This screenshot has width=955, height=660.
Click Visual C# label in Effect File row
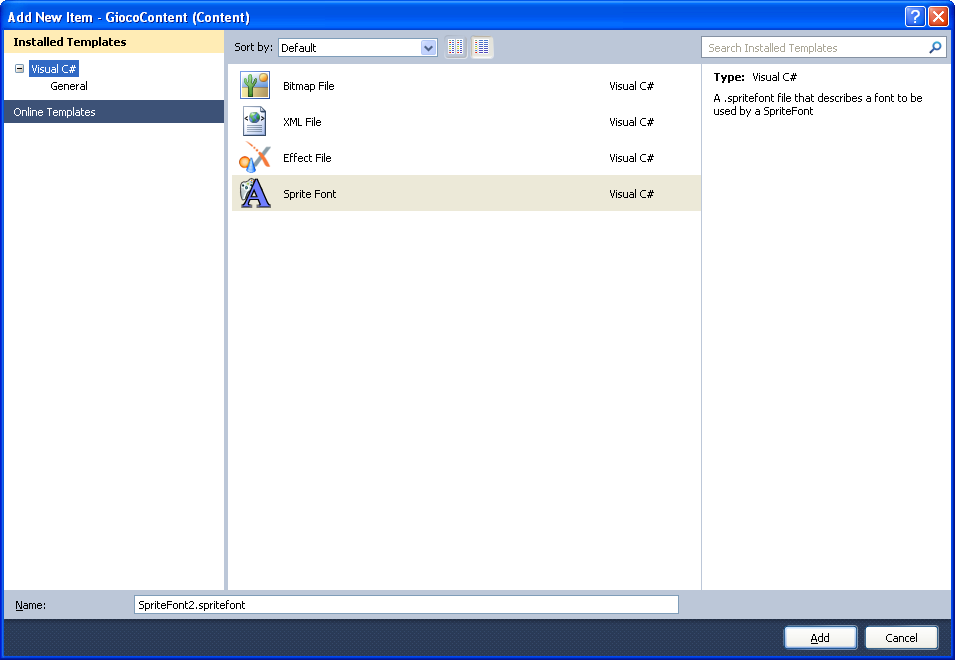point(632,158)
